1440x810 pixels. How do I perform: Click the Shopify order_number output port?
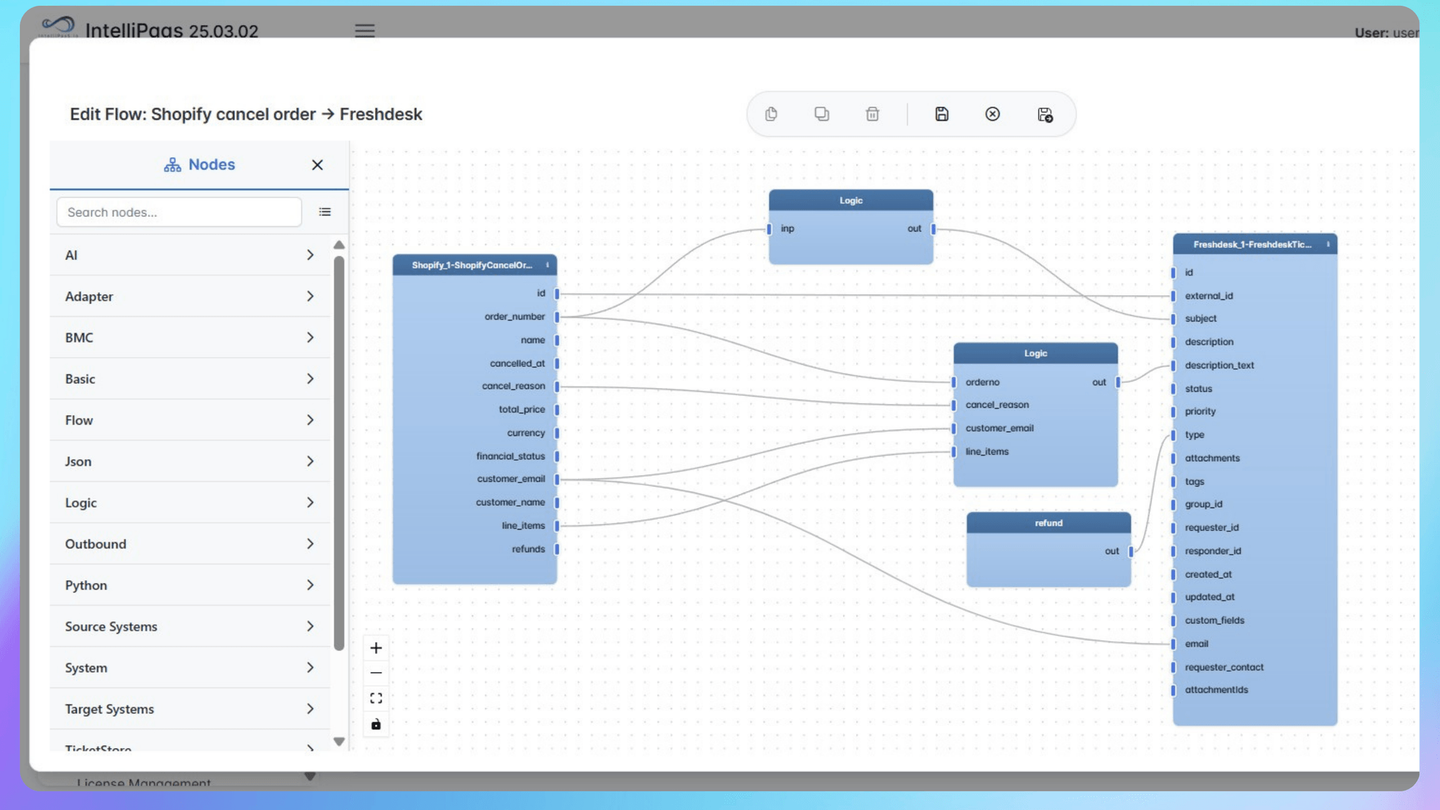point(557,317)
